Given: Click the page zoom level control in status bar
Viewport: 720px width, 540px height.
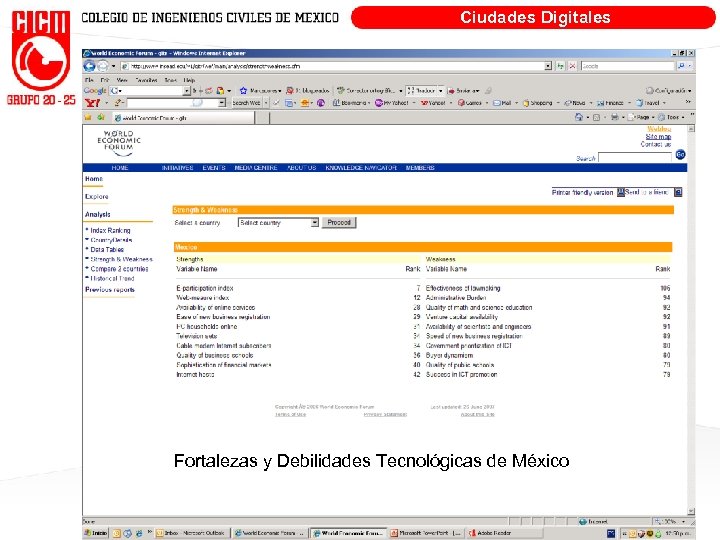Looking at the screenshot, I should pos(671,522).
